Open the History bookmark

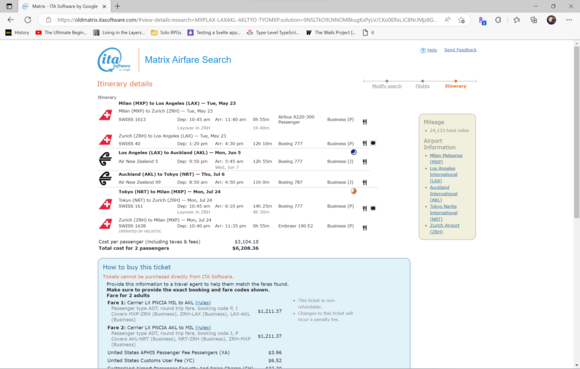click(x=17, y=33)
